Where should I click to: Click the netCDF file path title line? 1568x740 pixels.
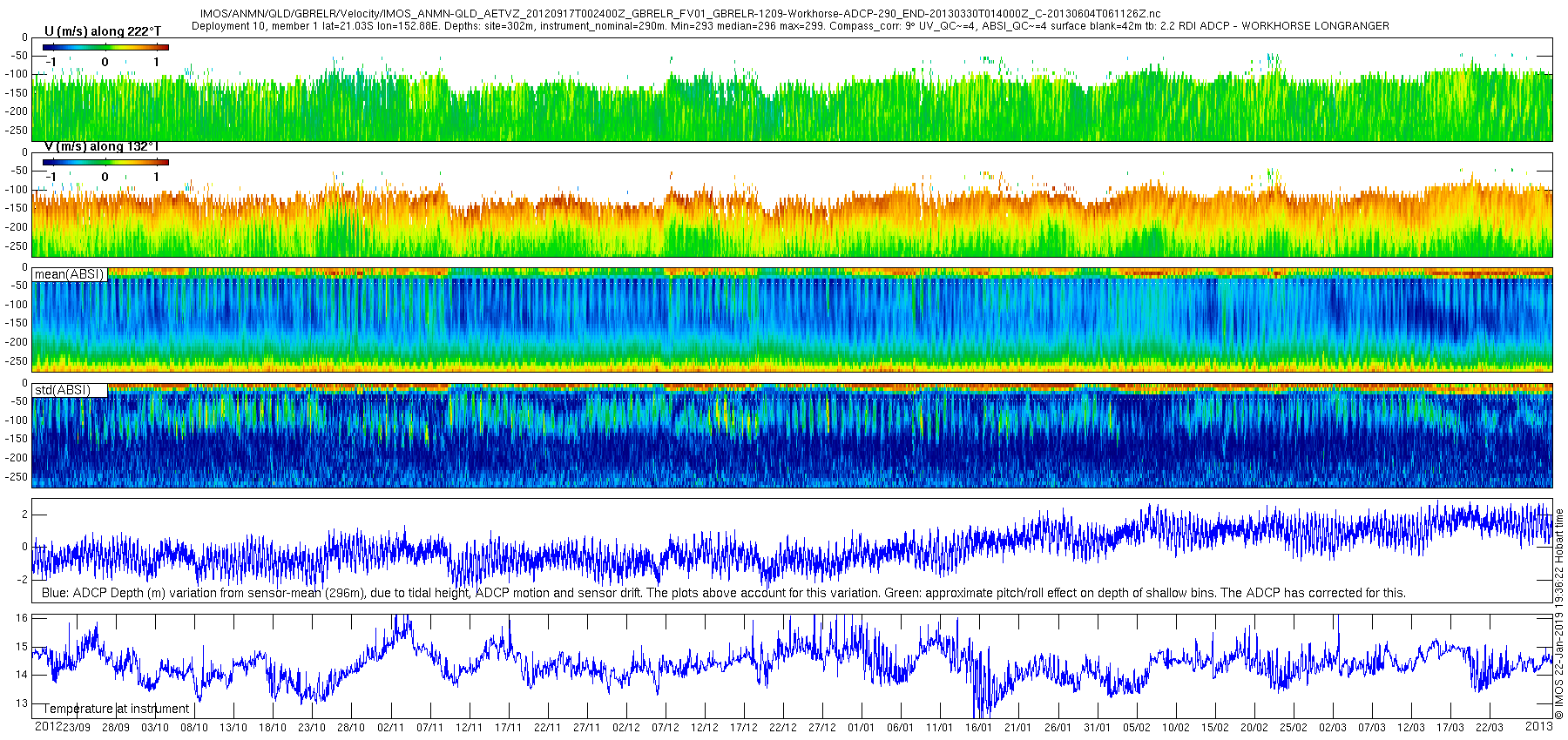click(x=680, y=14)
